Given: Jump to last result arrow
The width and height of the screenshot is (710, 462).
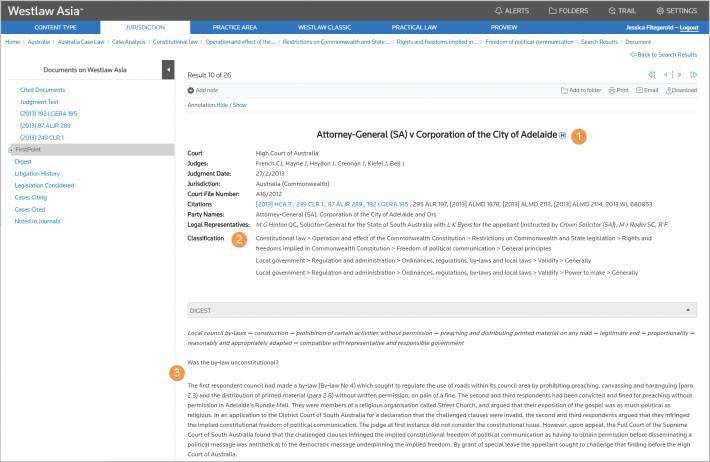Looking at the screenshot, I should coord(693,75).
